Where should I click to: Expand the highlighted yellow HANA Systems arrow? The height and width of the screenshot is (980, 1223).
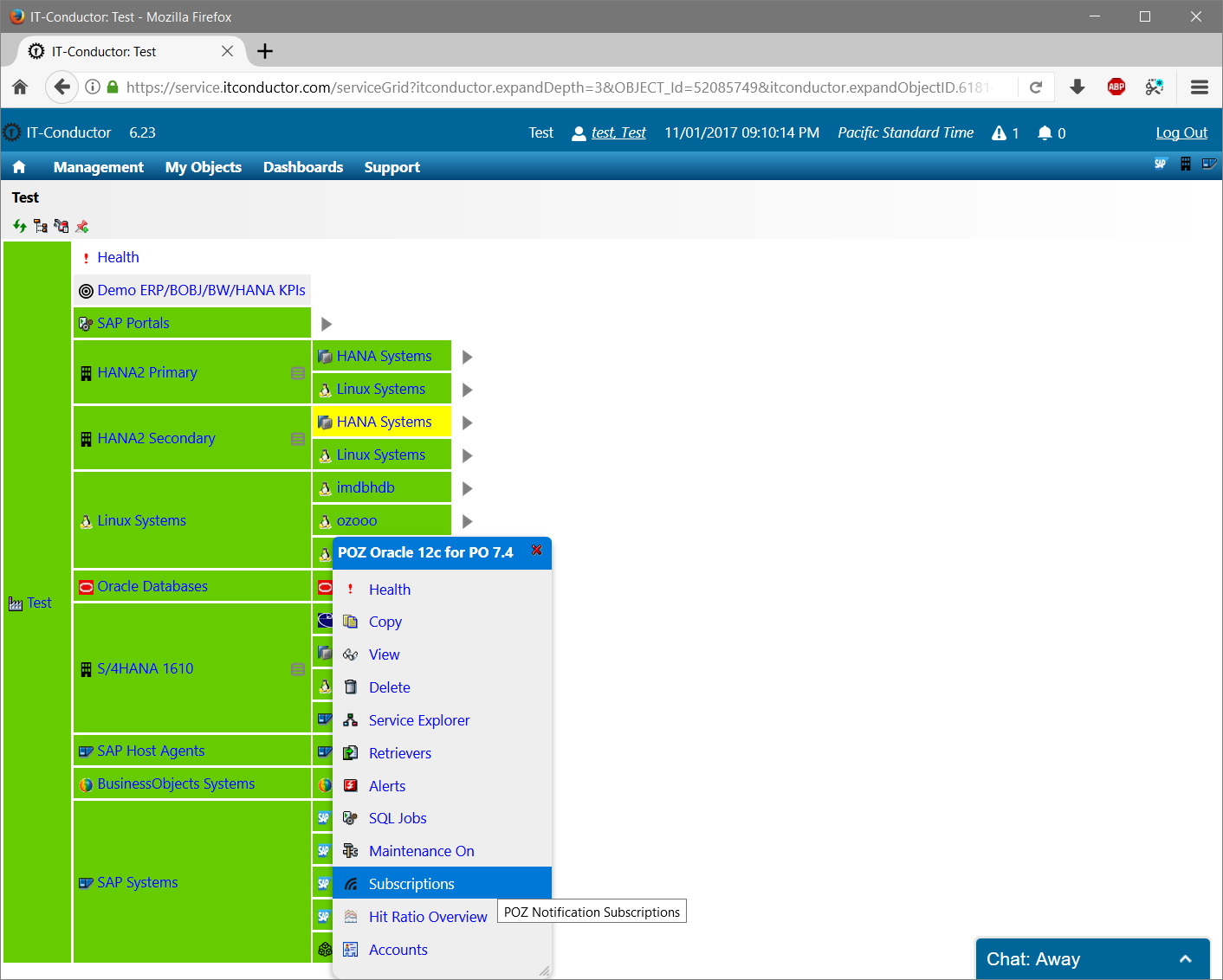pos(467,422)
